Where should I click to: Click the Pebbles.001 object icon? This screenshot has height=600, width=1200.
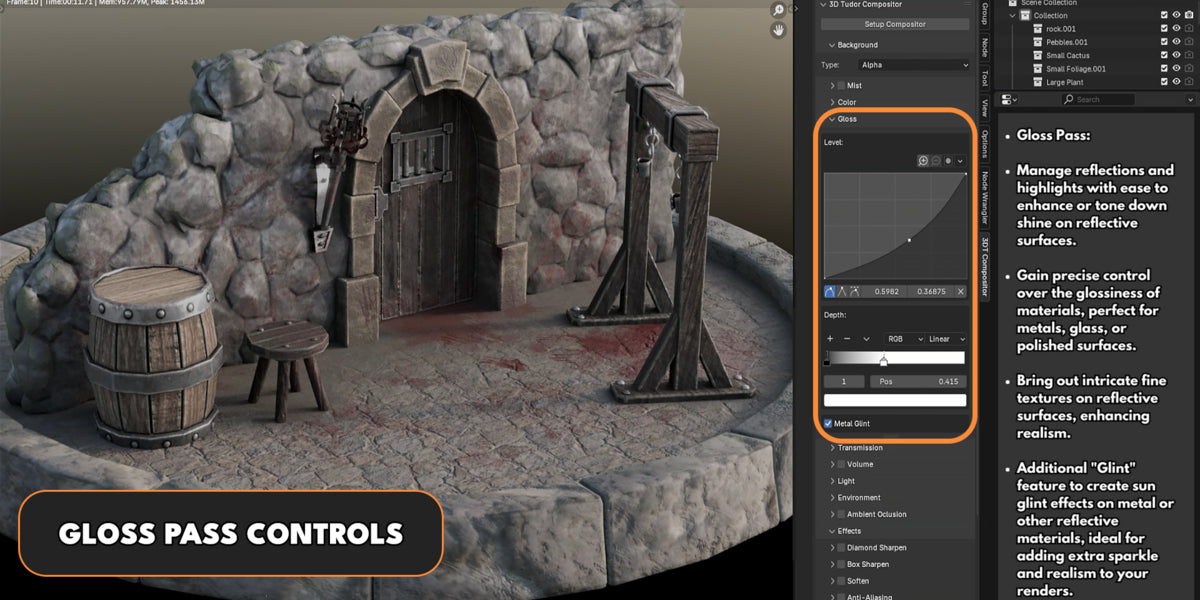tap(1038, 42)
